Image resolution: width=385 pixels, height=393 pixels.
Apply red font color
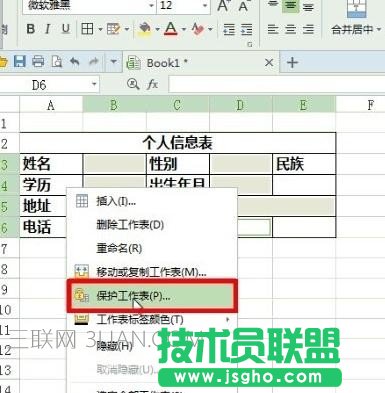point(171,29)
